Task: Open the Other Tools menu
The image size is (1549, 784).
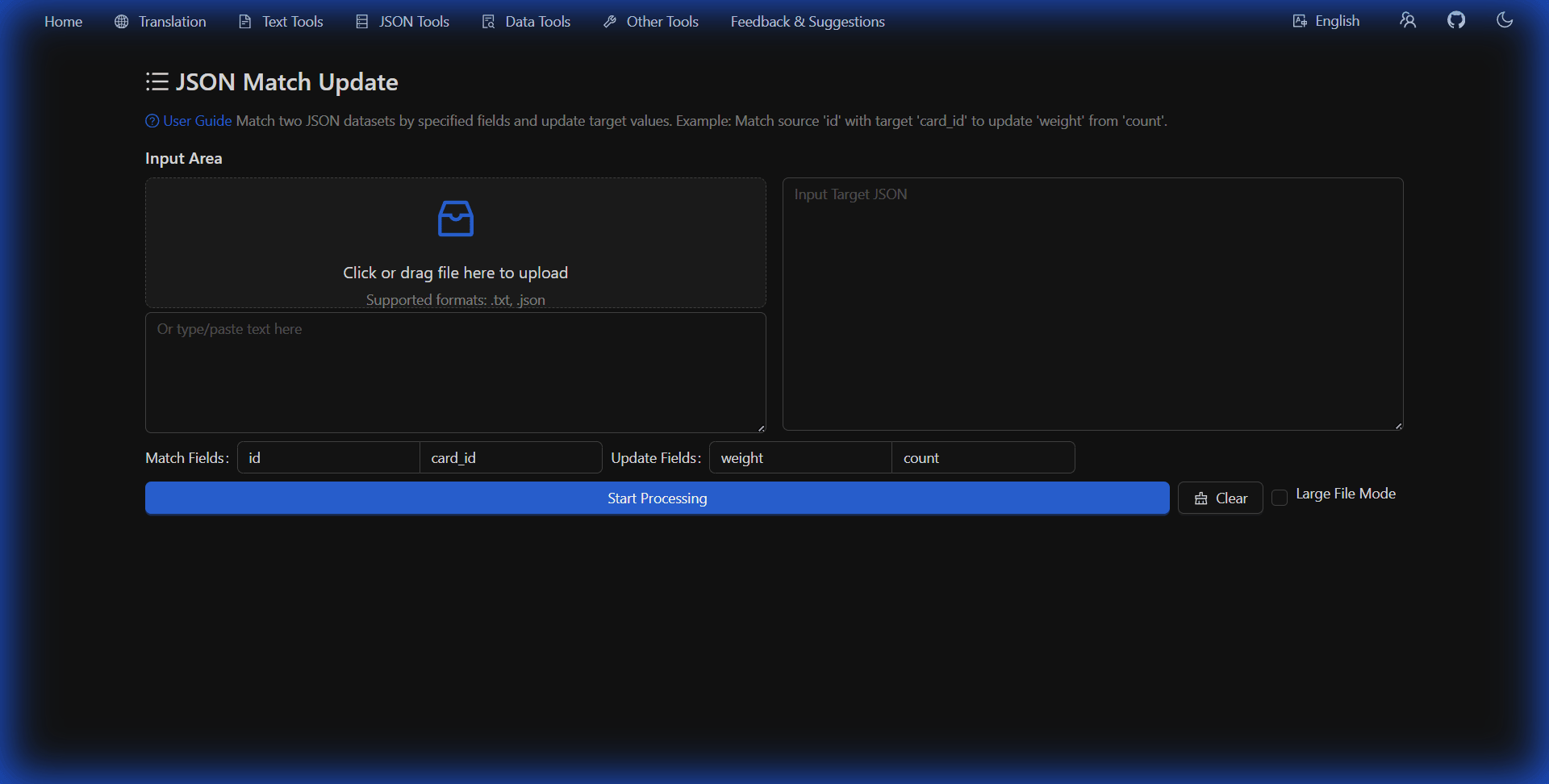Action: click(x=651, y=22)
